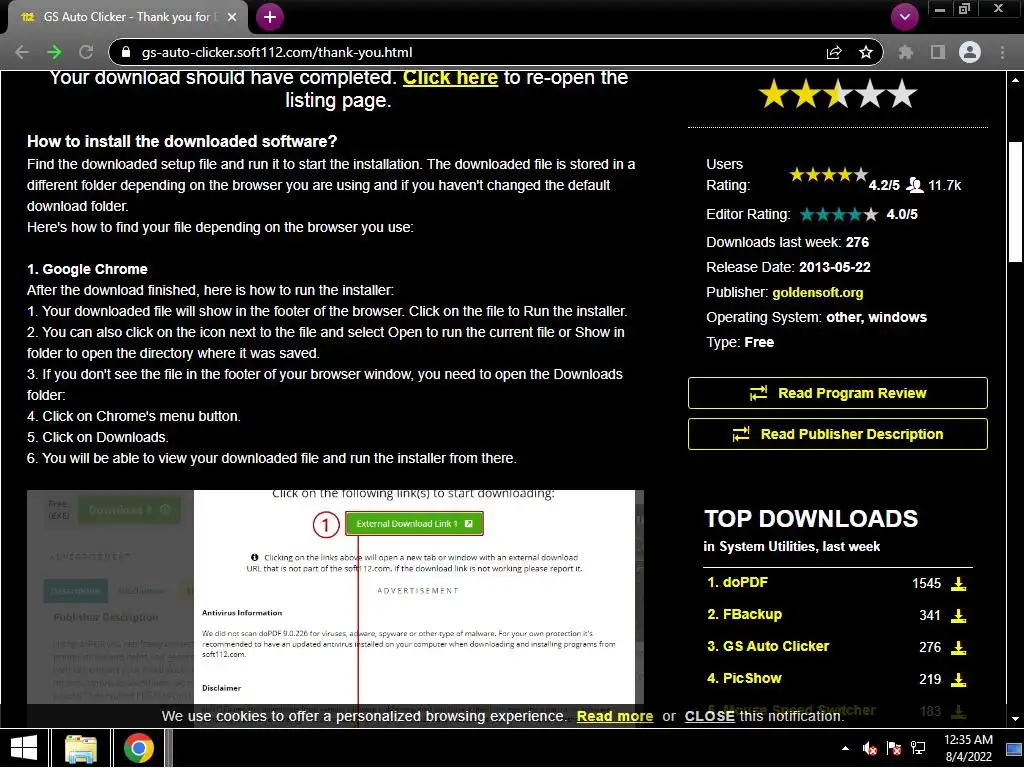
Task: Click the users rating yellow stars
Action: point(828,175)
